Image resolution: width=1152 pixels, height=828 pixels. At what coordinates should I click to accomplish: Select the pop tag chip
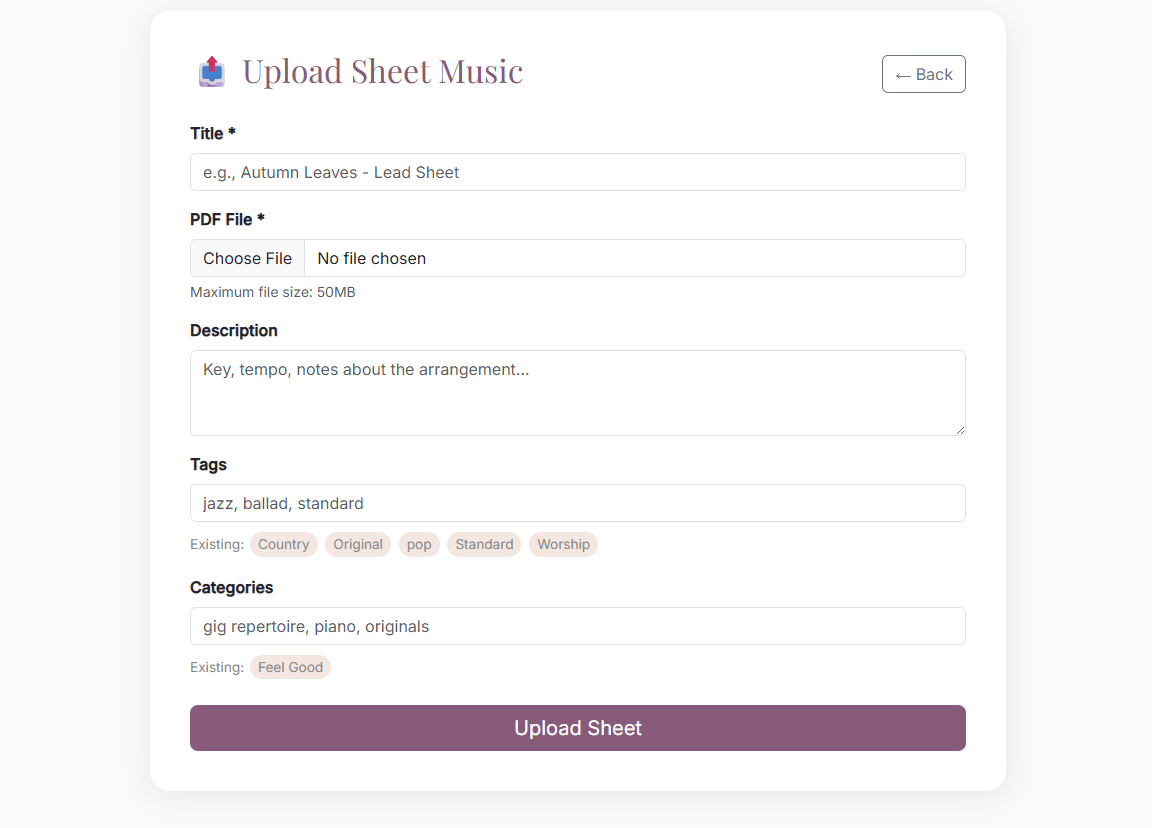[419, 544]
